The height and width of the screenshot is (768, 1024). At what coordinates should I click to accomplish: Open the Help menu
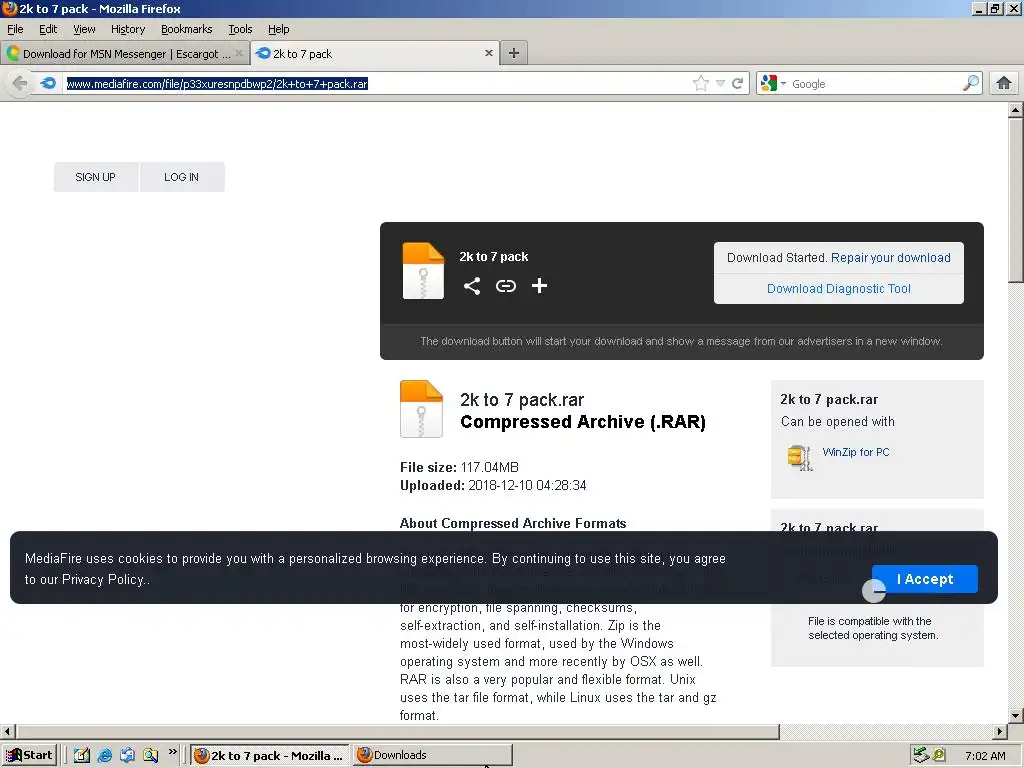click(x=278, y=29)
